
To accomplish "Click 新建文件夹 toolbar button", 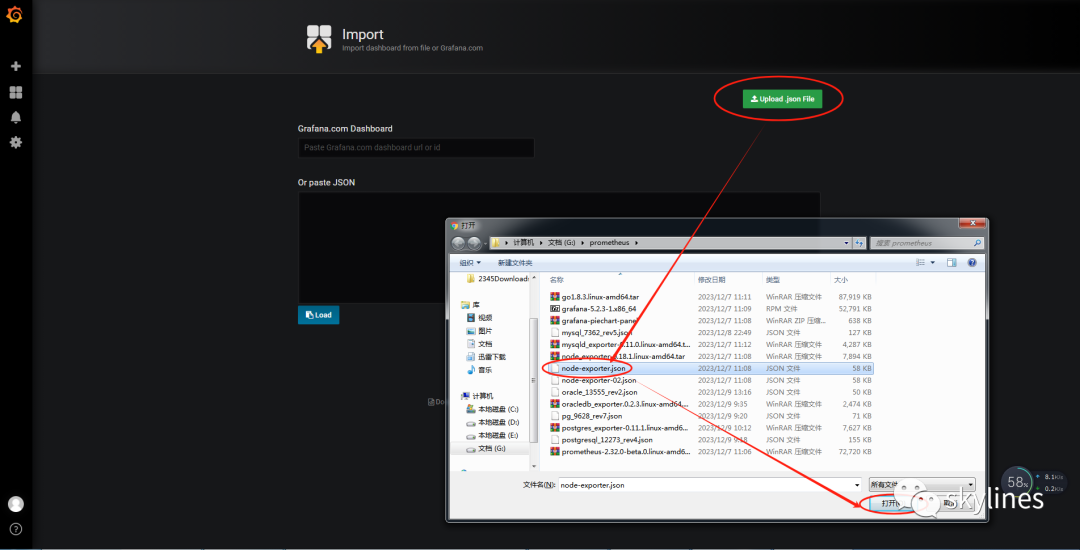I will point(515,263).
